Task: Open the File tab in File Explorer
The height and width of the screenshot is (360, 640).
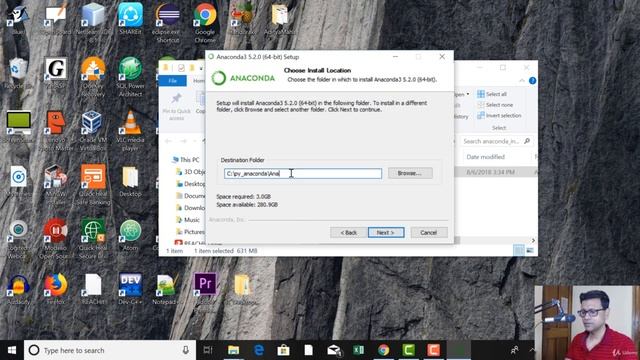Action: coord(173,81)
